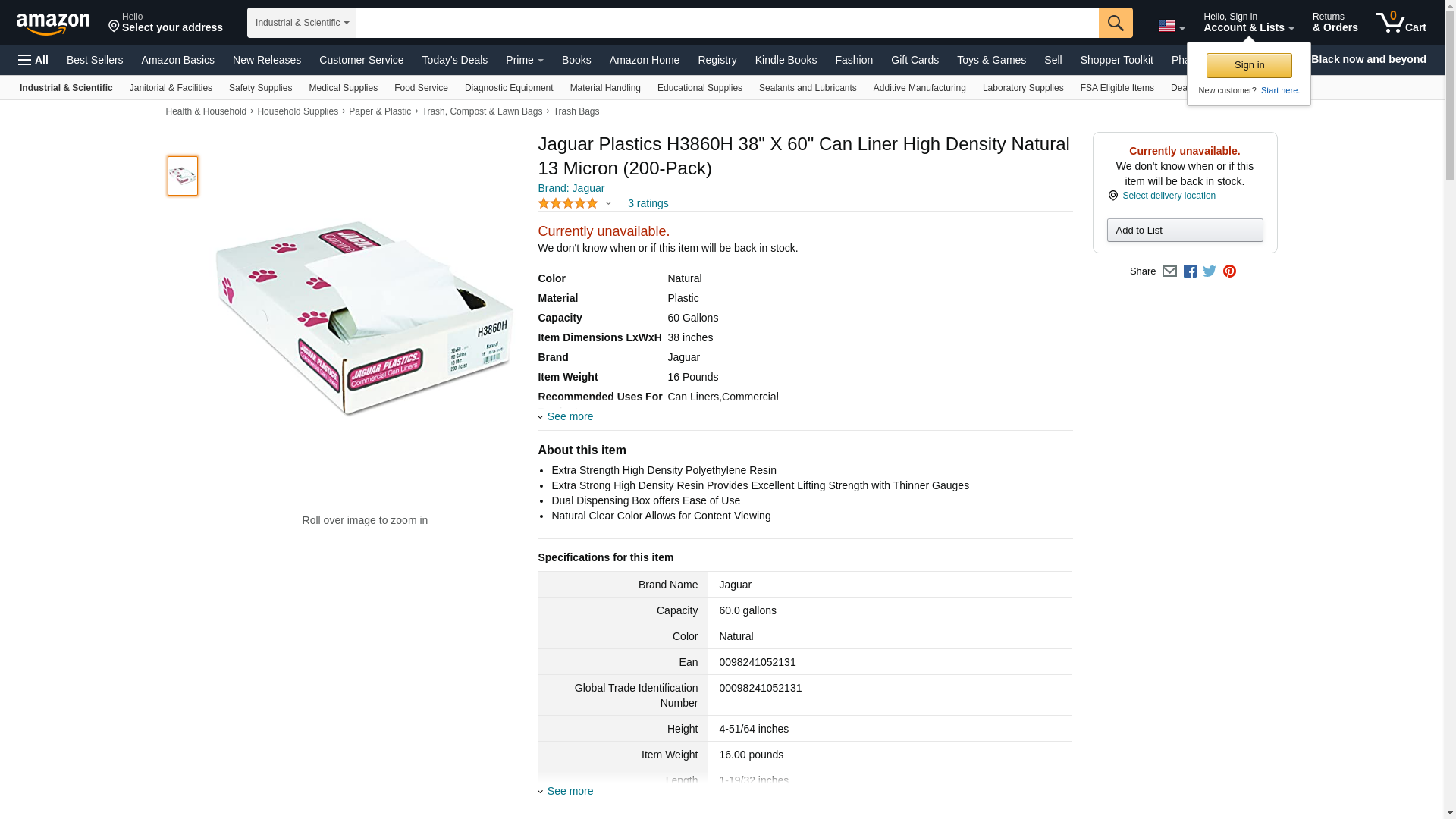Share on Pinterest icon
This screenshot has width=1456, height=819.
tap(1229, 271)
